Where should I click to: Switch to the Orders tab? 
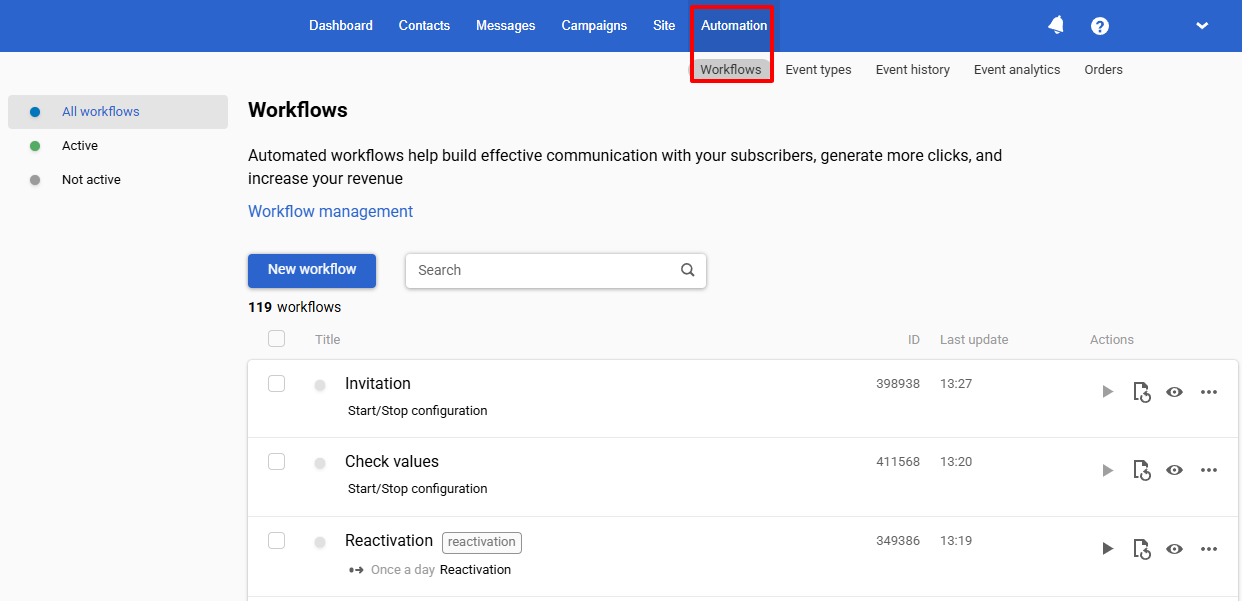1104,69
